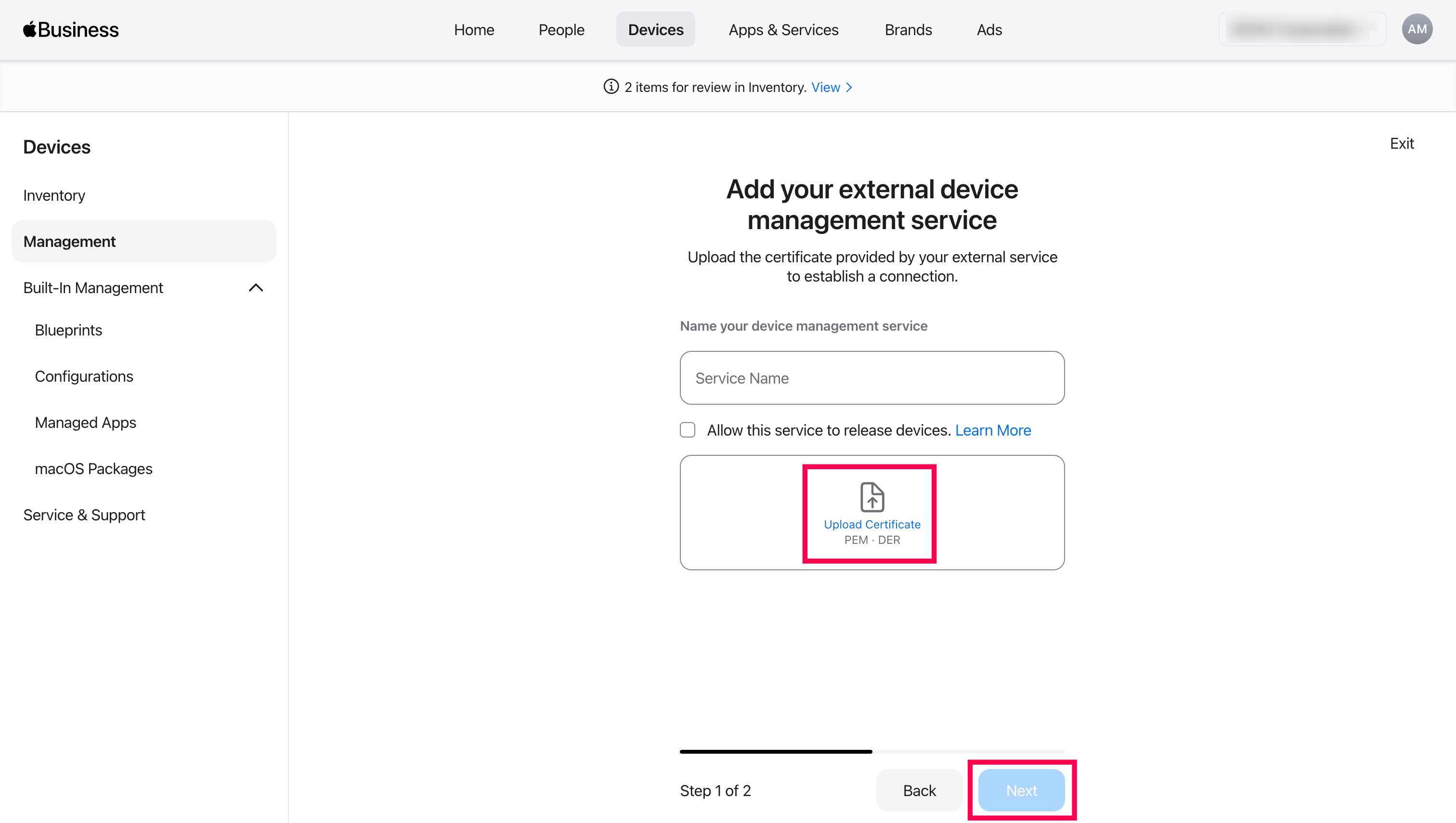Select Inventory in the Devices sidebar

(54, 195)
